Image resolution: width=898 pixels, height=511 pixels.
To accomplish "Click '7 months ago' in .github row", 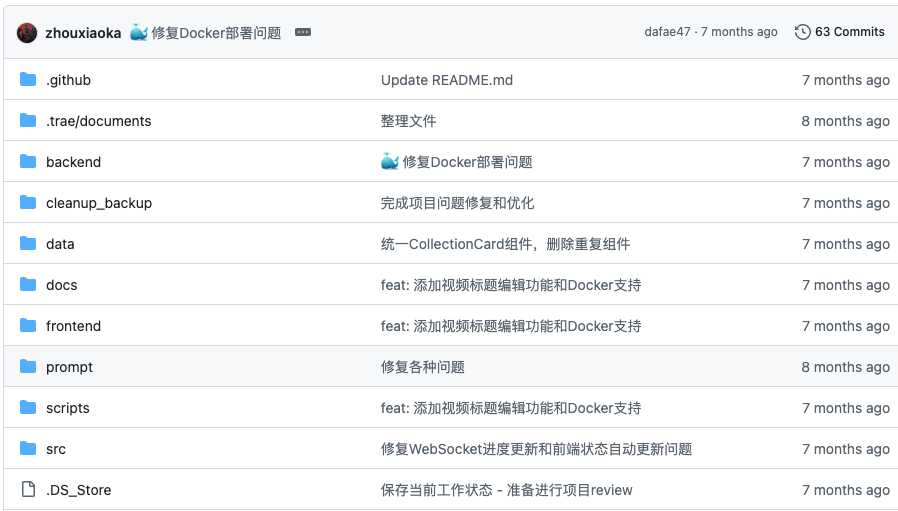I will (846, 80).
